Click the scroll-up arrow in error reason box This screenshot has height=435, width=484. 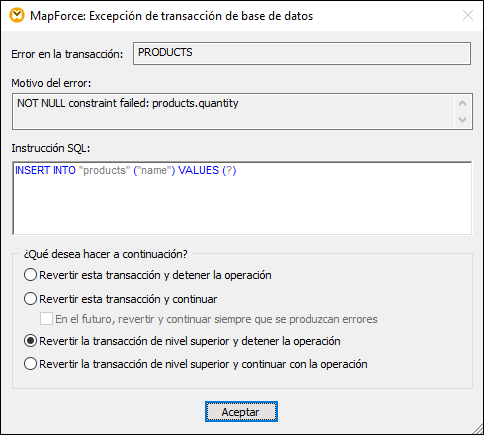(x=462, y=104)
